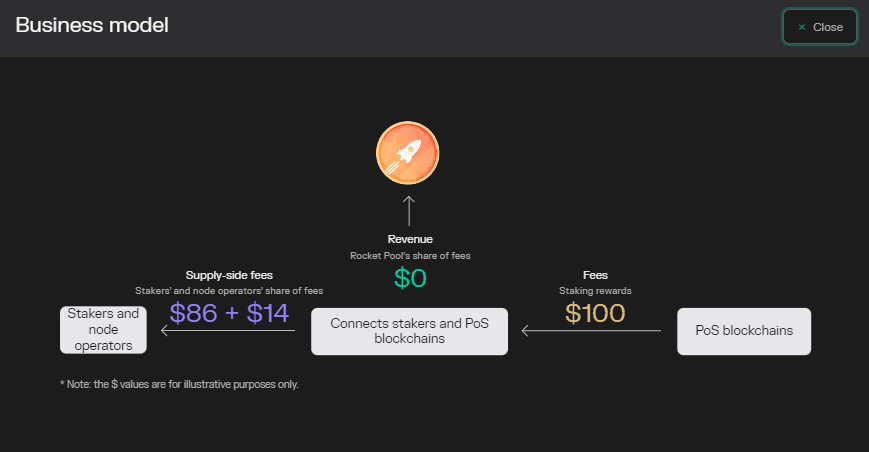Click Rocket Pool's share of fees text
The height and width of the screenshot is (452, 869).
pos(410,256)
